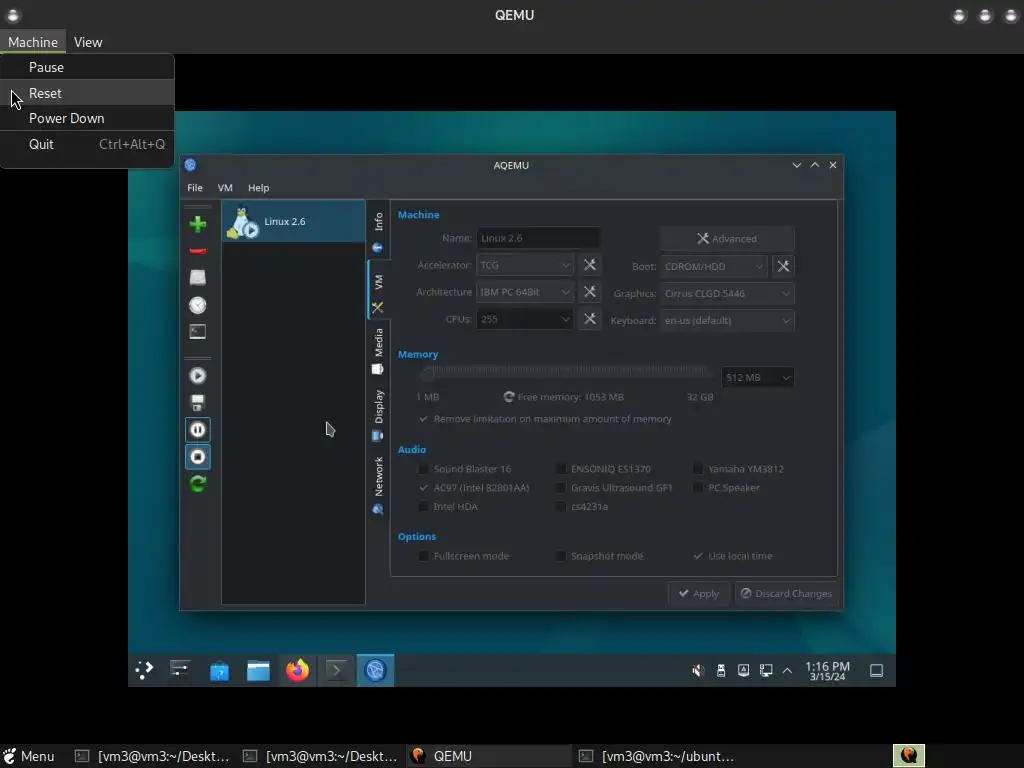The image size is (1024, 768).
Task: Select Pause in the Machine menu
Action: point(87,67)
